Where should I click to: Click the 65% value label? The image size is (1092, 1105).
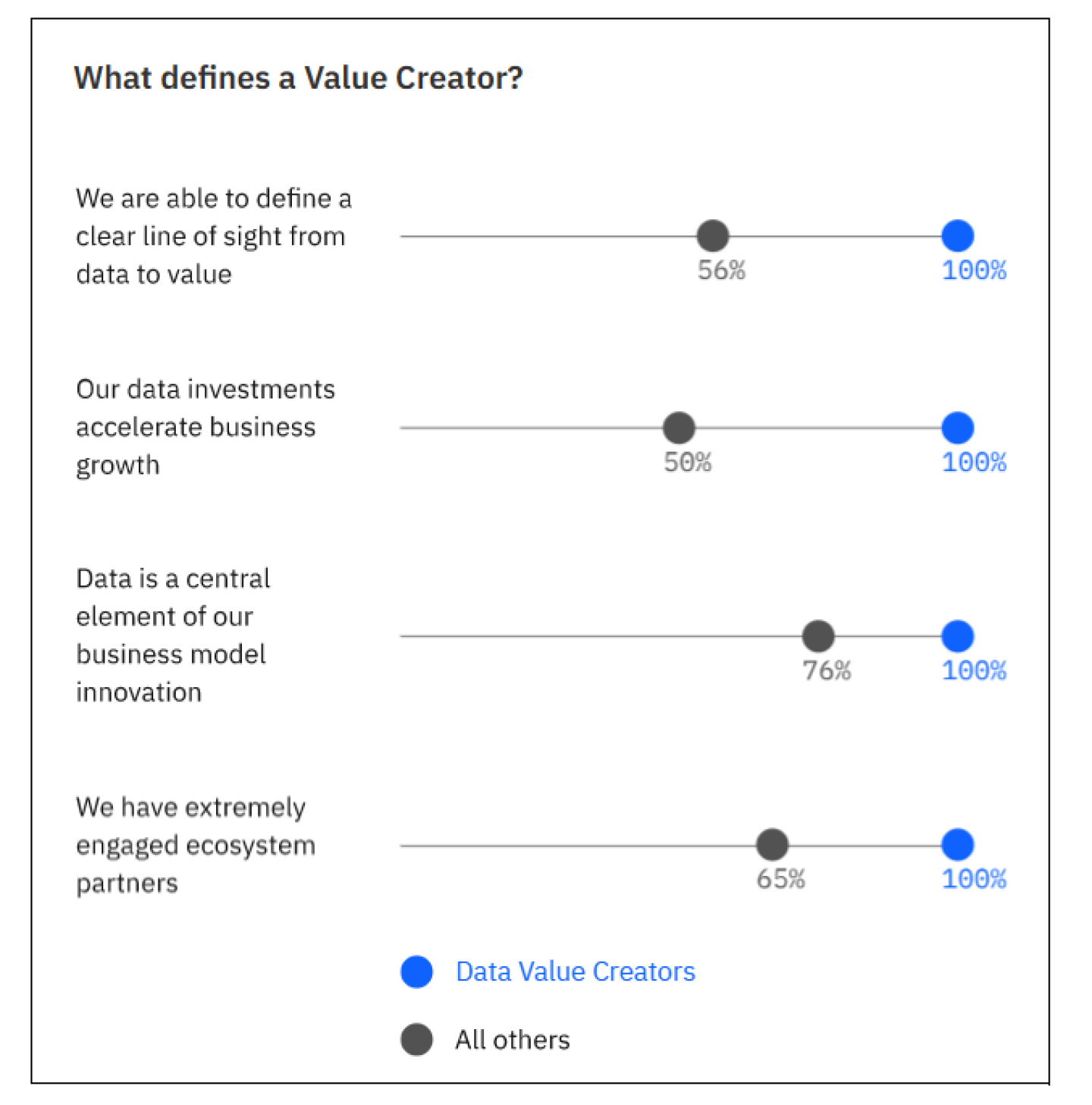tap(780, 880)
